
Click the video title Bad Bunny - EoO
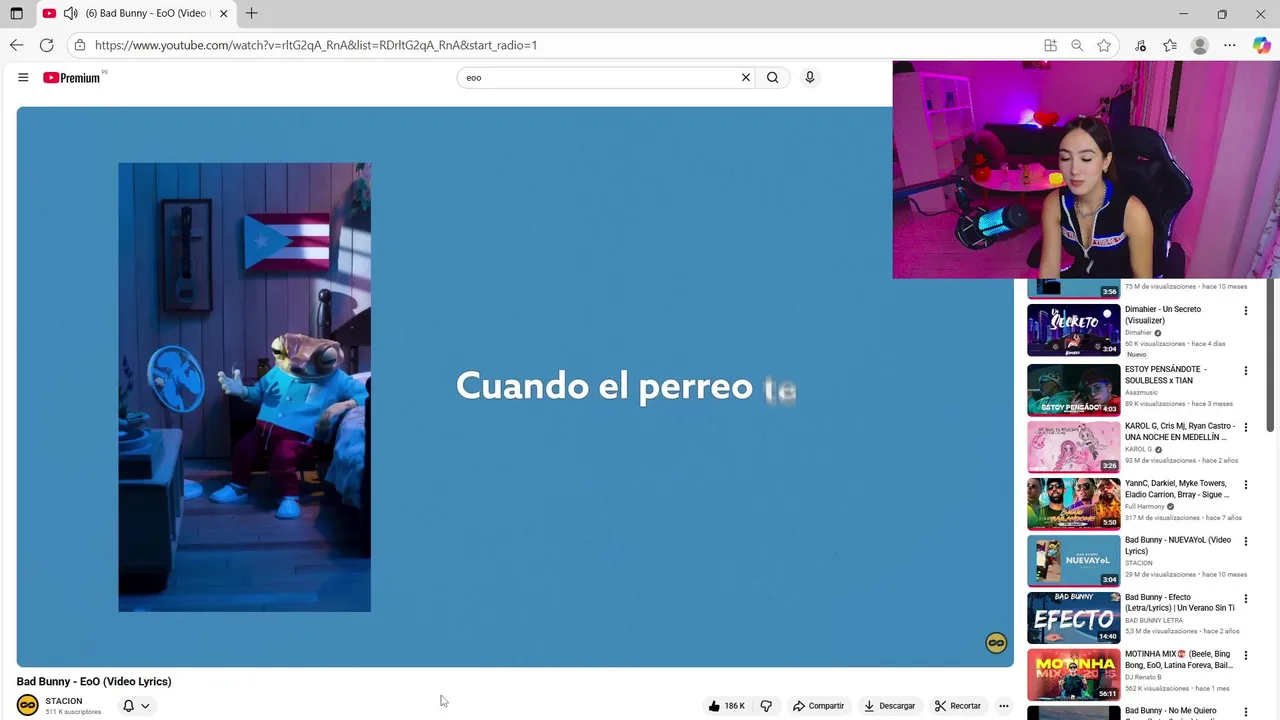click(x=94, y=682)
